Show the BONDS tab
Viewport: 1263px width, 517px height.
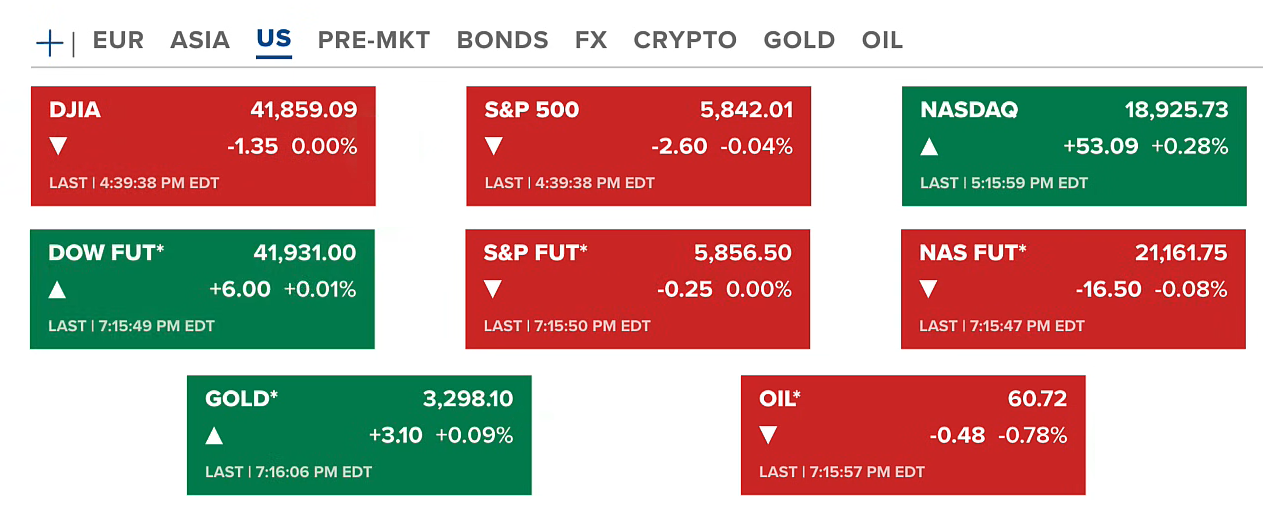502,41
